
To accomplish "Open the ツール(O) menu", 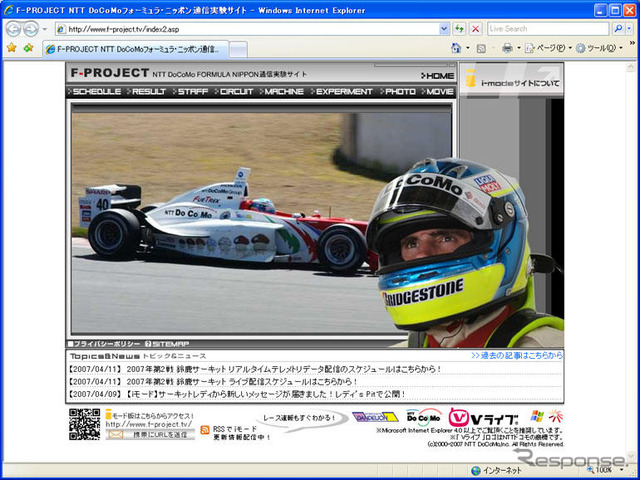I will (599, 48).
